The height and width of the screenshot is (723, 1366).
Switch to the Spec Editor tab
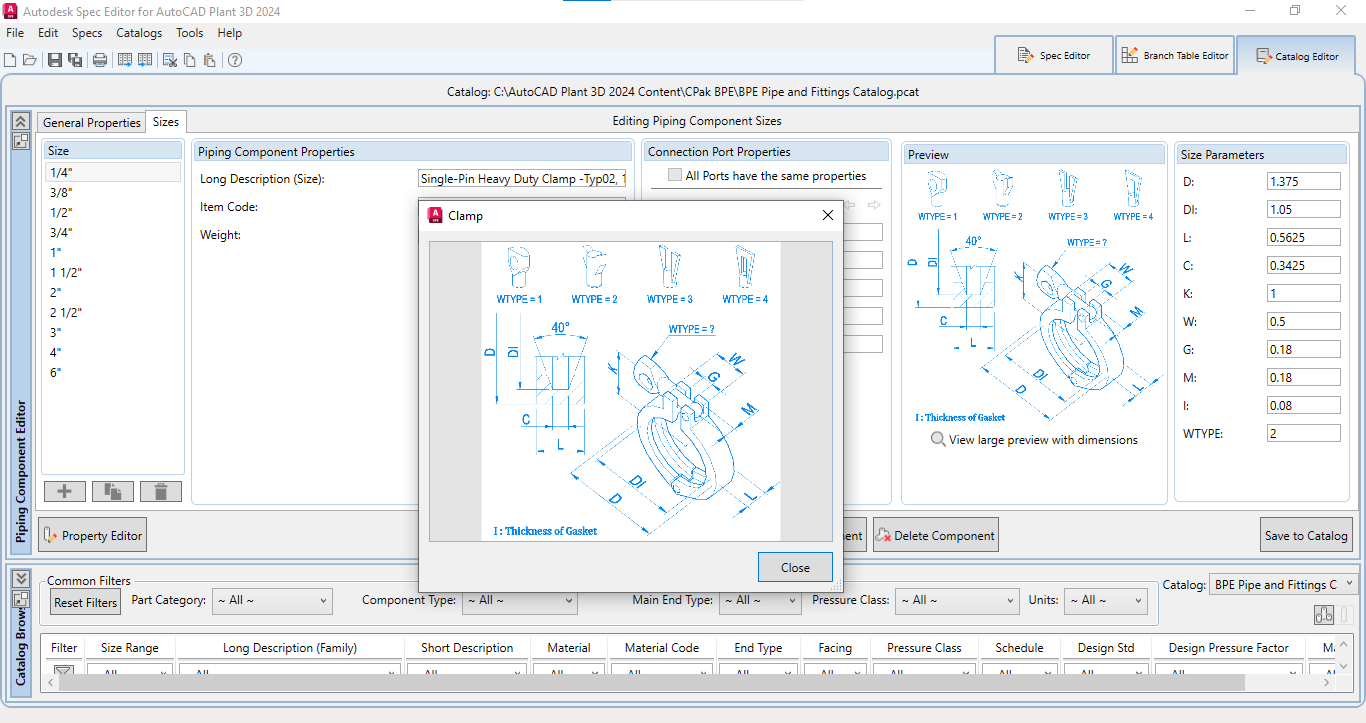[x=1054, y=55]
